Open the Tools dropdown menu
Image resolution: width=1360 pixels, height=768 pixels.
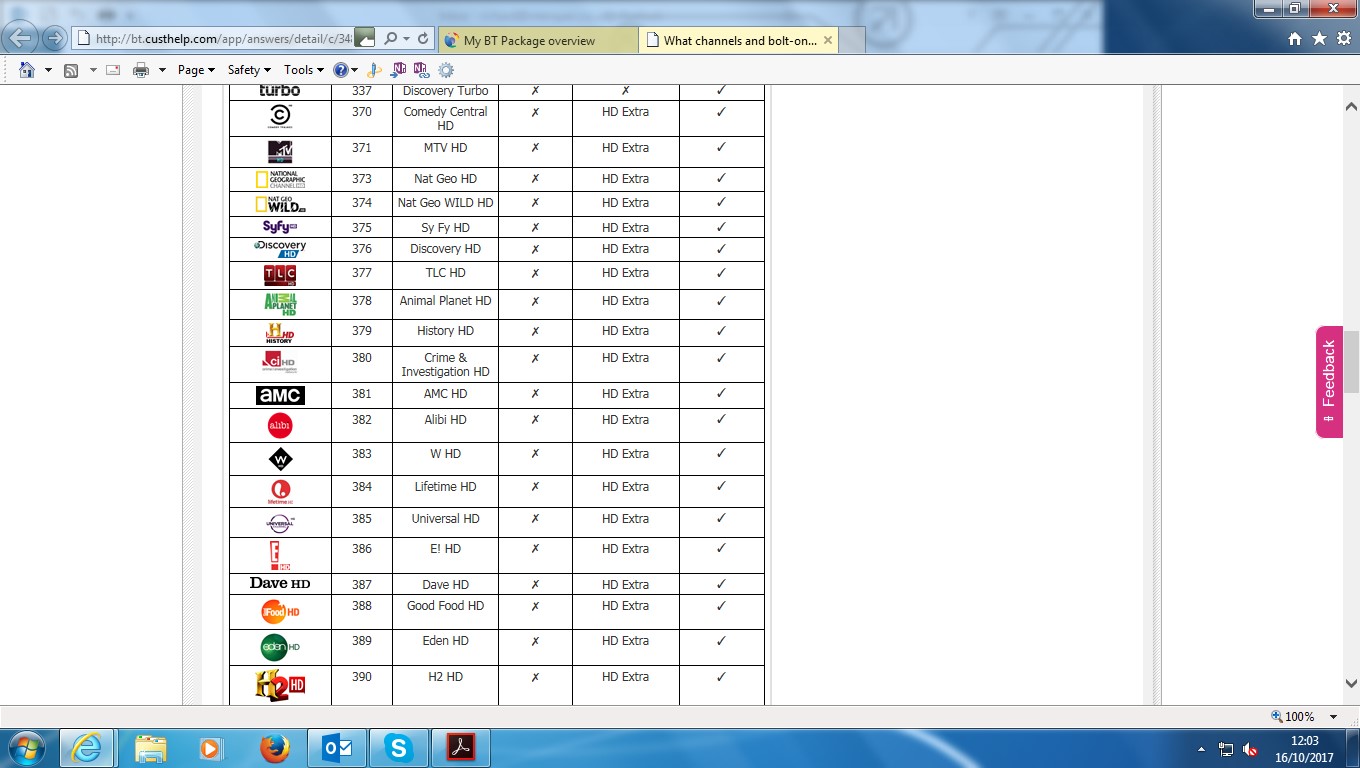304,70
